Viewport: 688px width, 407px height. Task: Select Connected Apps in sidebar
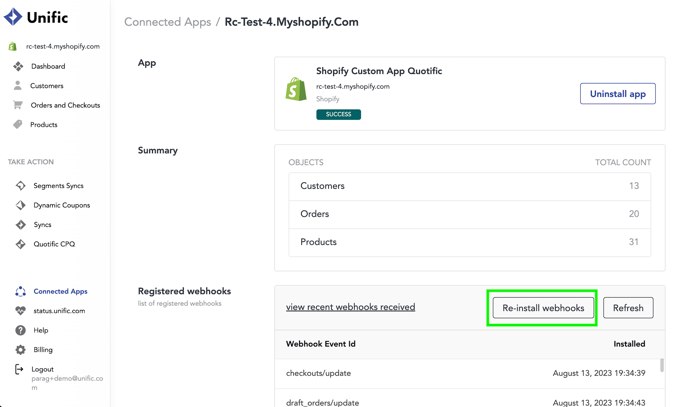click(61, 291)
